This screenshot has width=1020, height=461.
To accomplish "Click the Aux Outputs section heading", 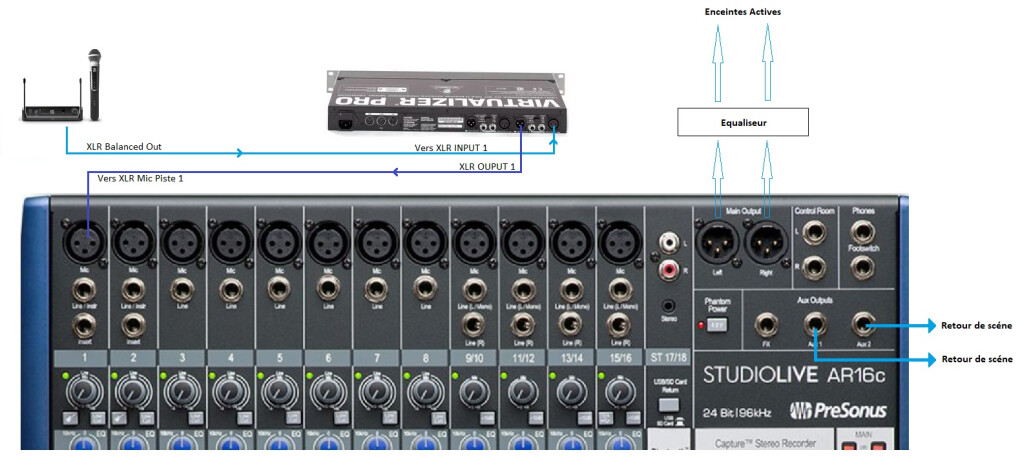I will click(x=814, y=300).
